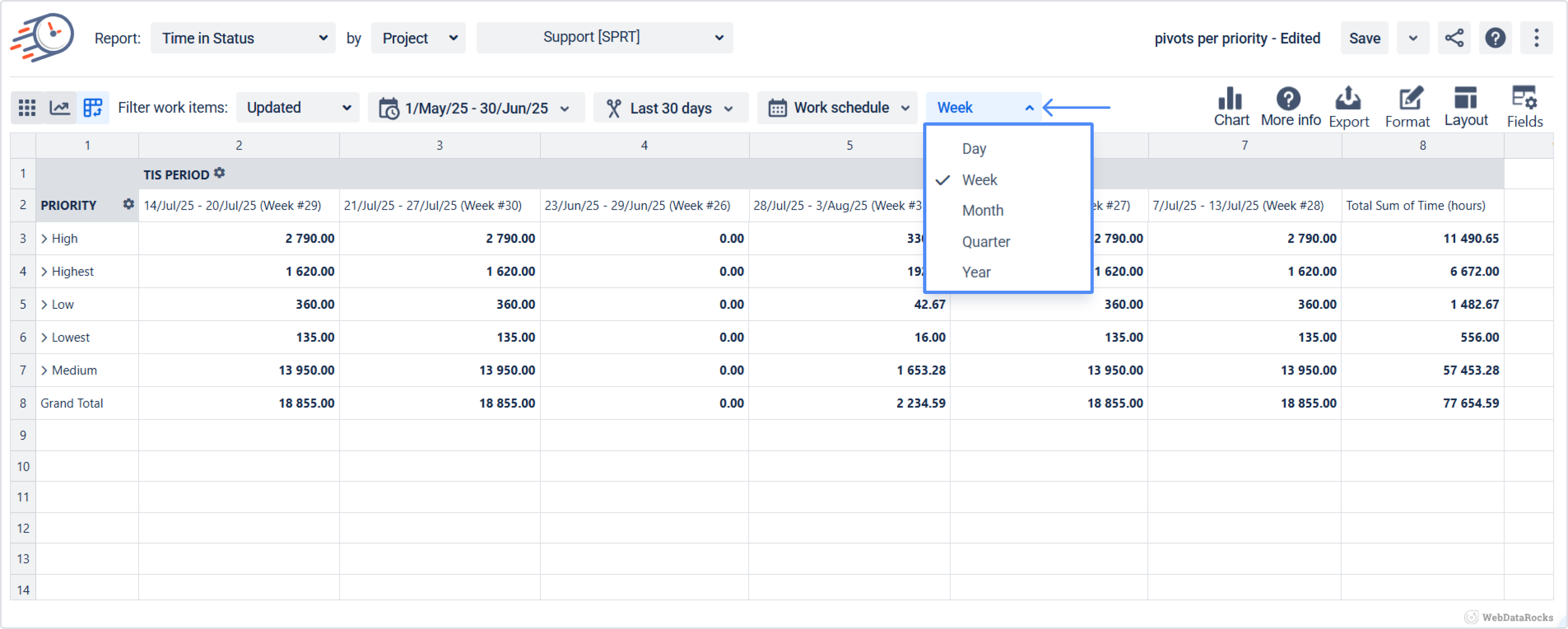
Task: Expand the Medium priority row
Action: click(44, 370)
